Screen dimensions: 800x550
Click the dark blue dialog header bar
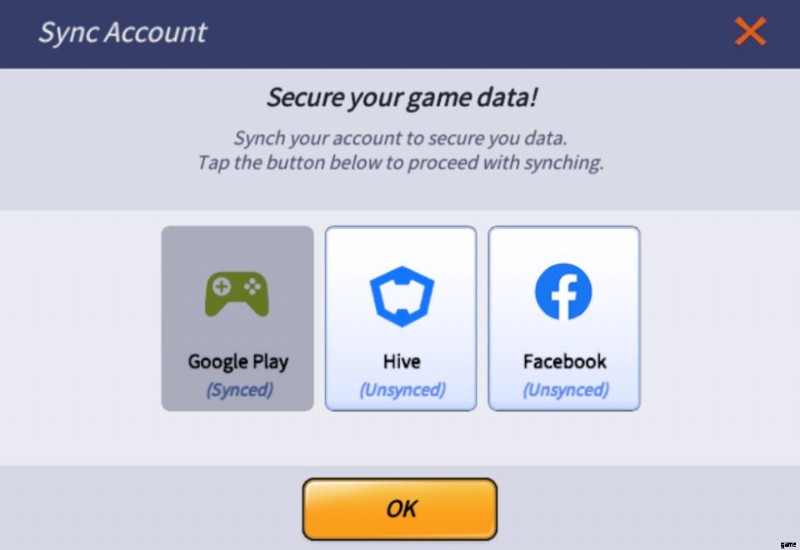[x=400, y=34]
